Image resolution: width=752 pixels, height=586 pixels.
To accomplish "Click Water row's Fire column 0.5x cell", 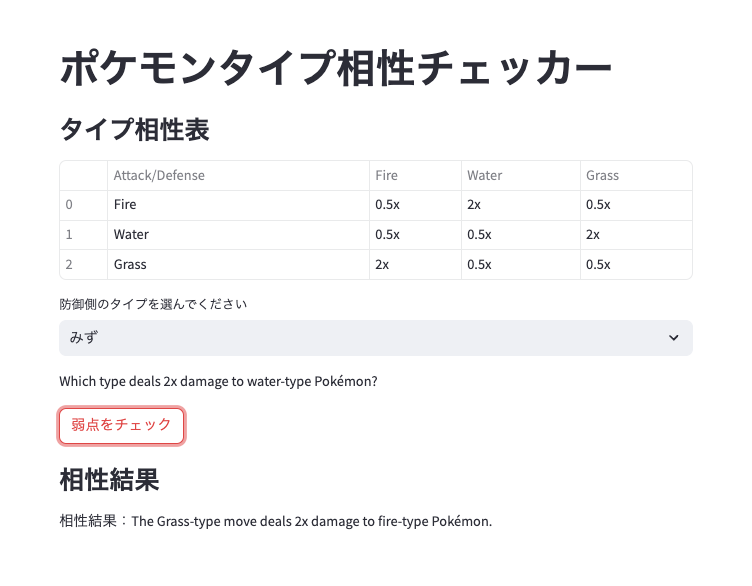I will tap(415, 235).
